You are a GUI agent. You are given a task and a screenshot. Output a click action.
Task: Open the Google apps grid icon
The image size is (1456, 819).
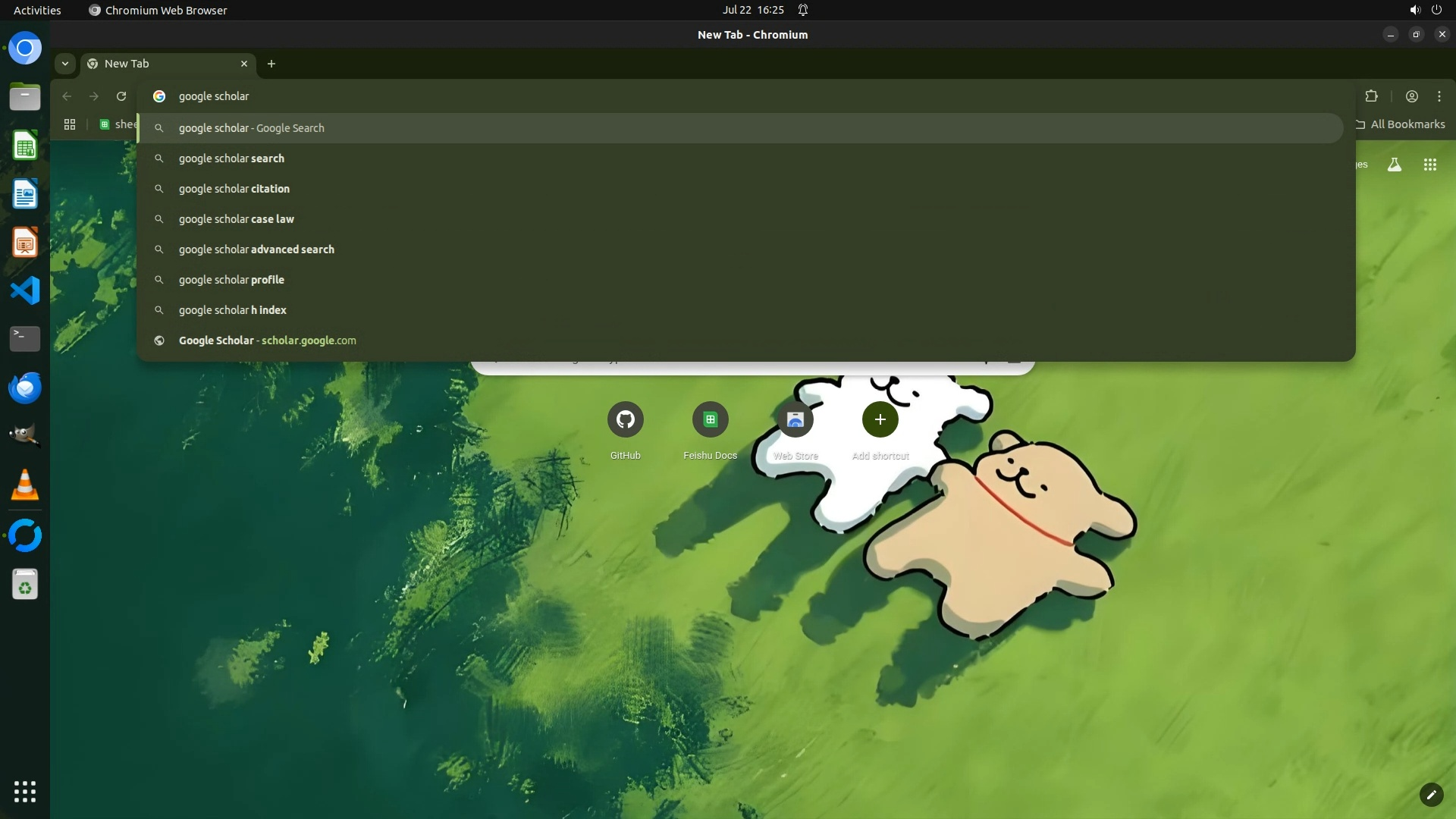tap(1429, 165)
